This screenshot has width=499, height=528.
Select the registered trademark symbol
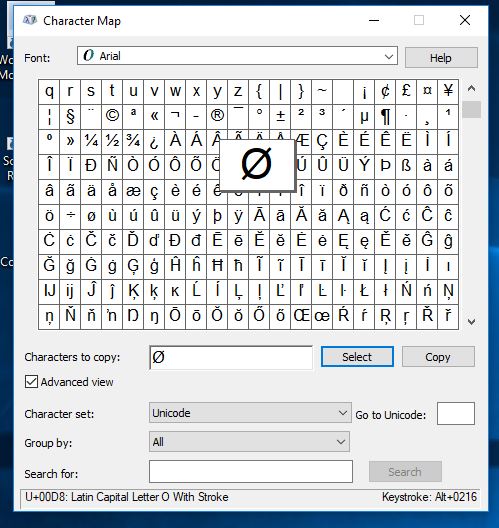click(x=217, y=117)
